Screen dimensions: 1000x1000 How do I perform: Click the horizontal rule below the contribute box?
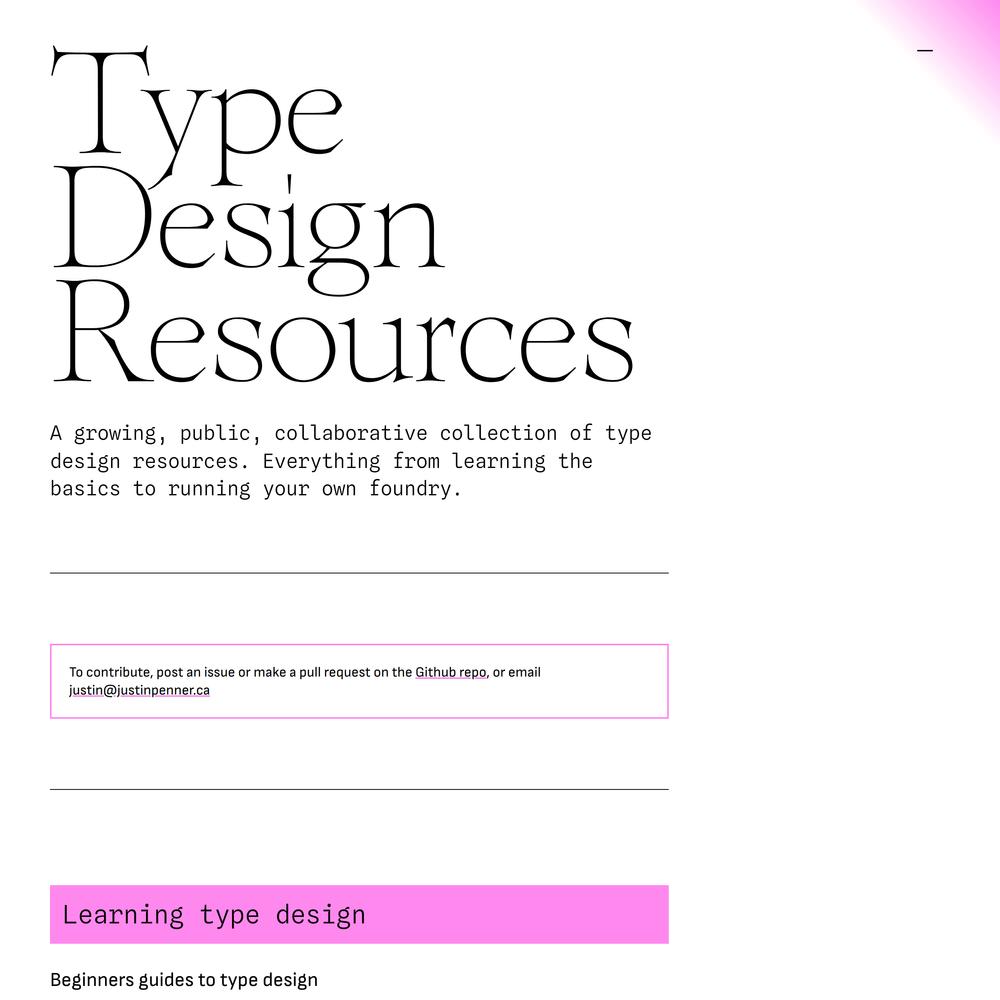point(359,789)
